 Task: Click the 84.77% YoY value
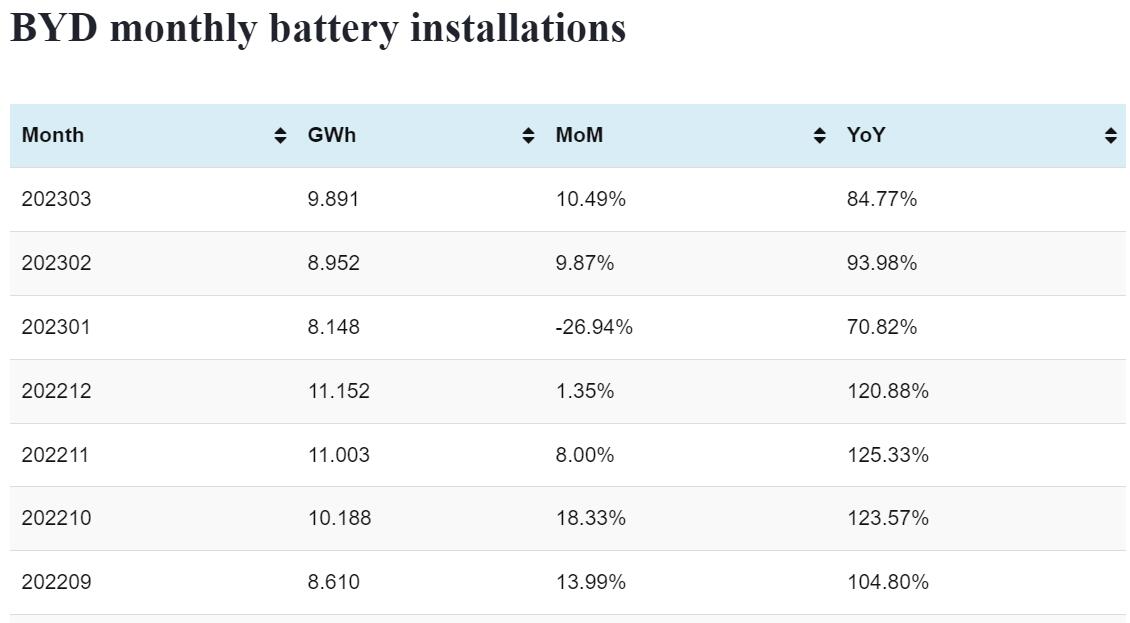[881, 199]
